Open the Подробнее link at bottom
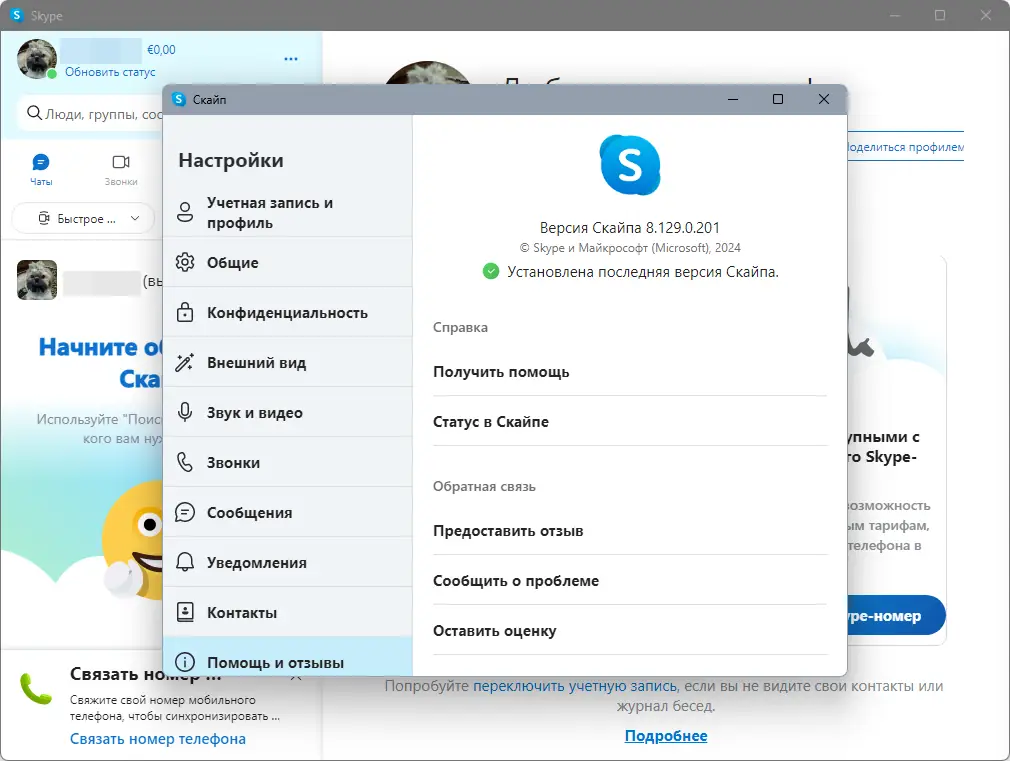The image size is (1010, 761). click(x=666, y=735)
